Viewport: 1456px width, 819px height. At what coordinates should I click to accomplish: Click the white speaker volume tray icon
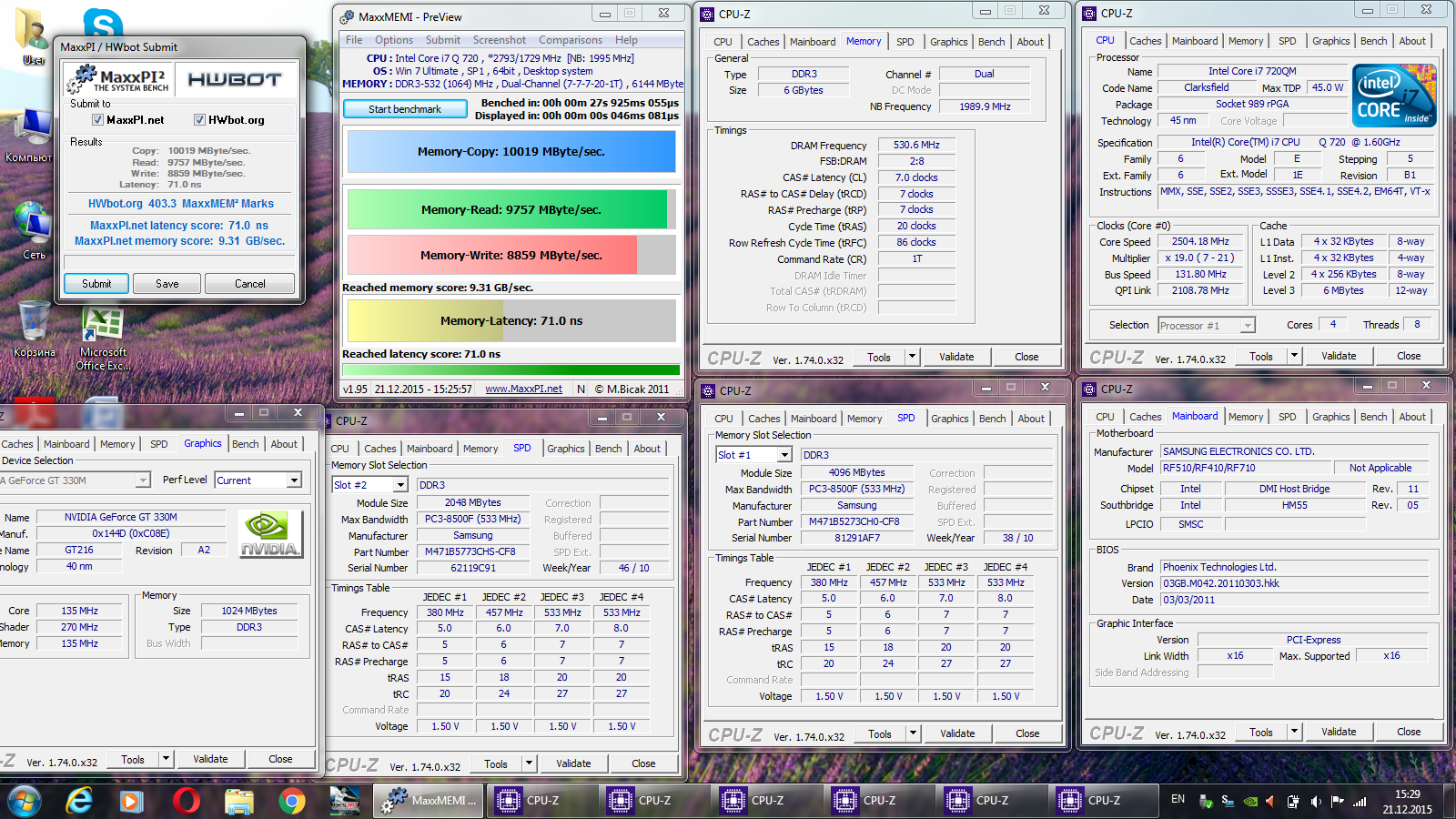[1316, 801]
